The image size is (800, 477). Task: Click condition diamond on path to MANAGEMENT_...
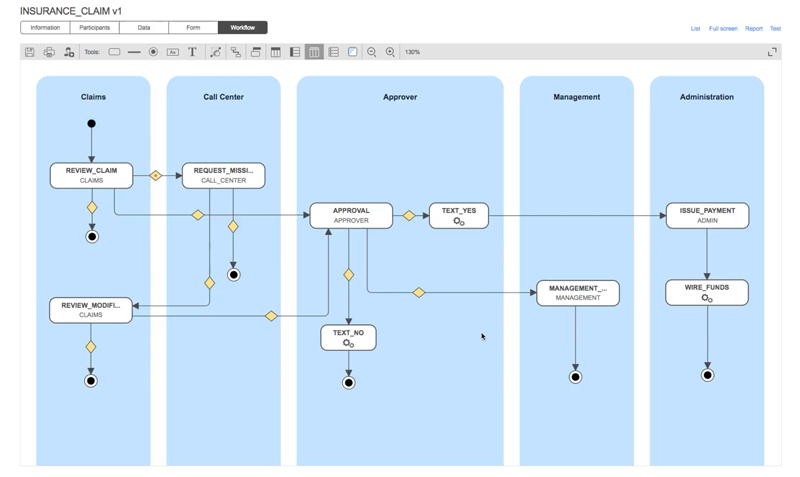tap(418, 292)
